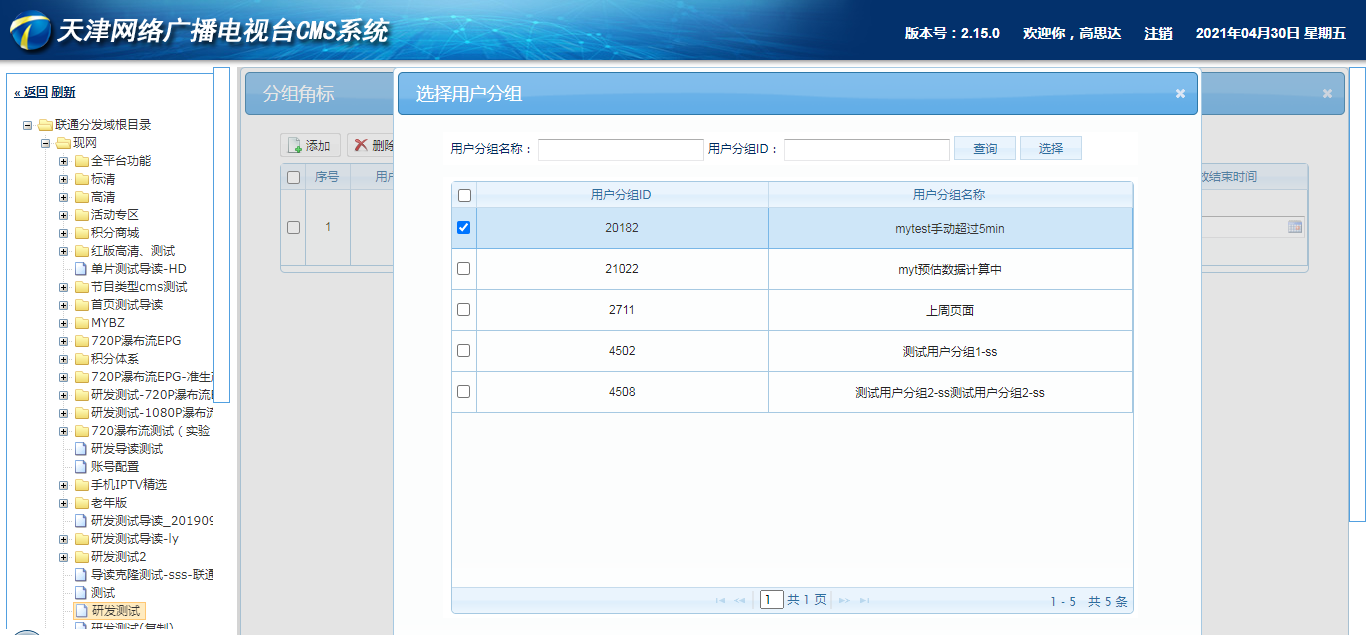Click the 添加 add icon in the 分组角标 toolbar

[x=295, y=146]
